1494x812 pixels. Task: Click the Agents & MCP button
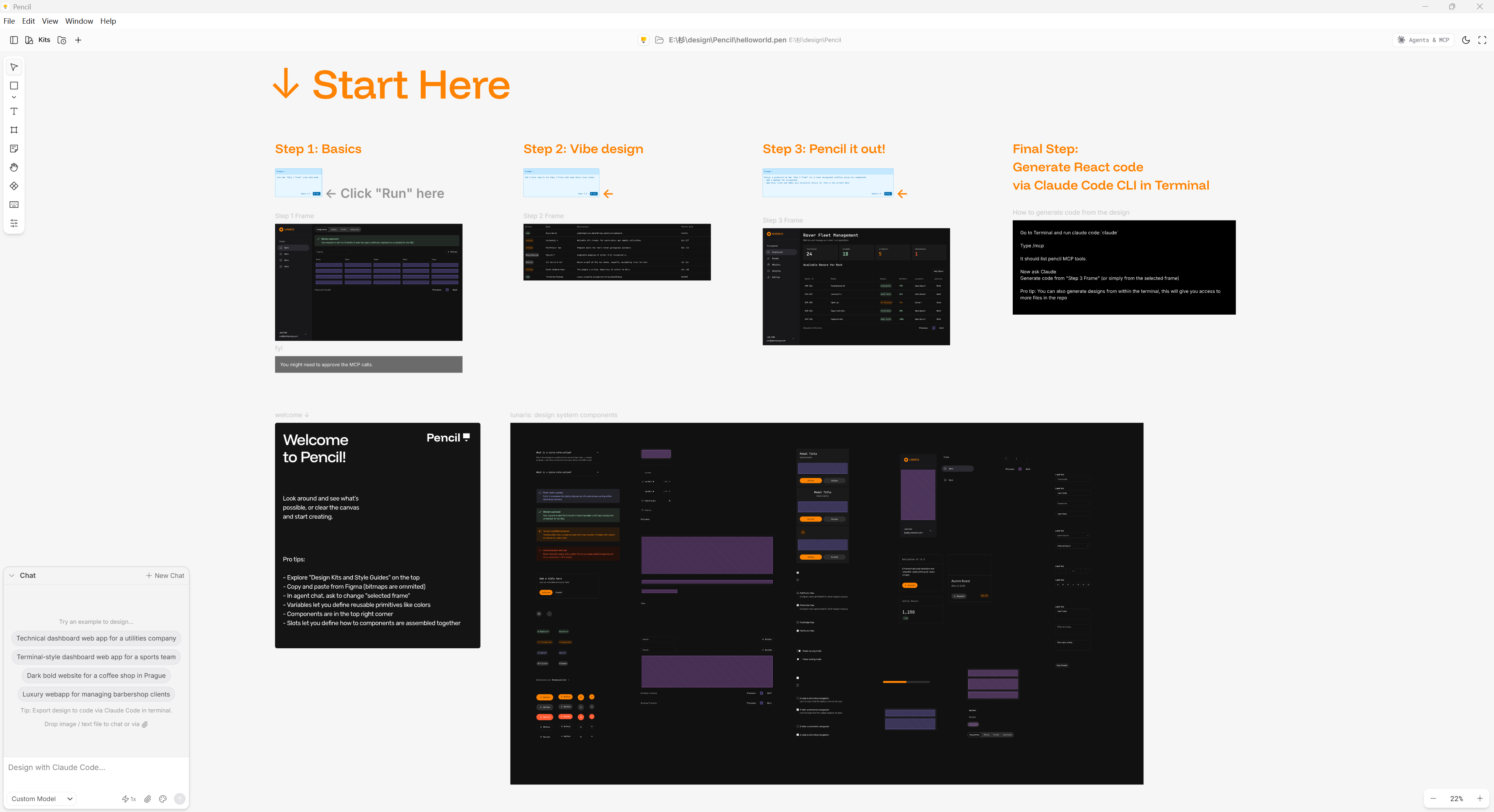(1423, 40)
